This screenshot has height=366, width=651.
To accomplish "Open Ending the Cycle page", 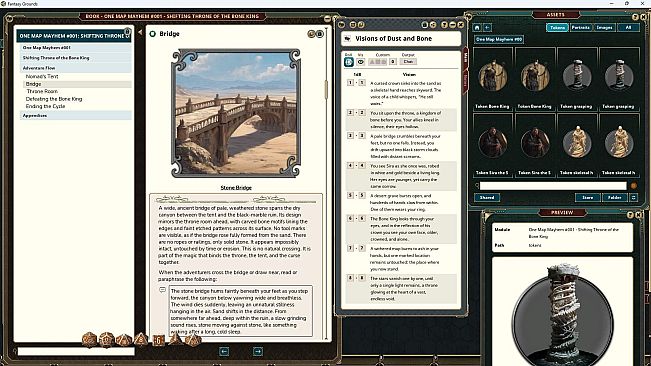I will coord(45,106).
